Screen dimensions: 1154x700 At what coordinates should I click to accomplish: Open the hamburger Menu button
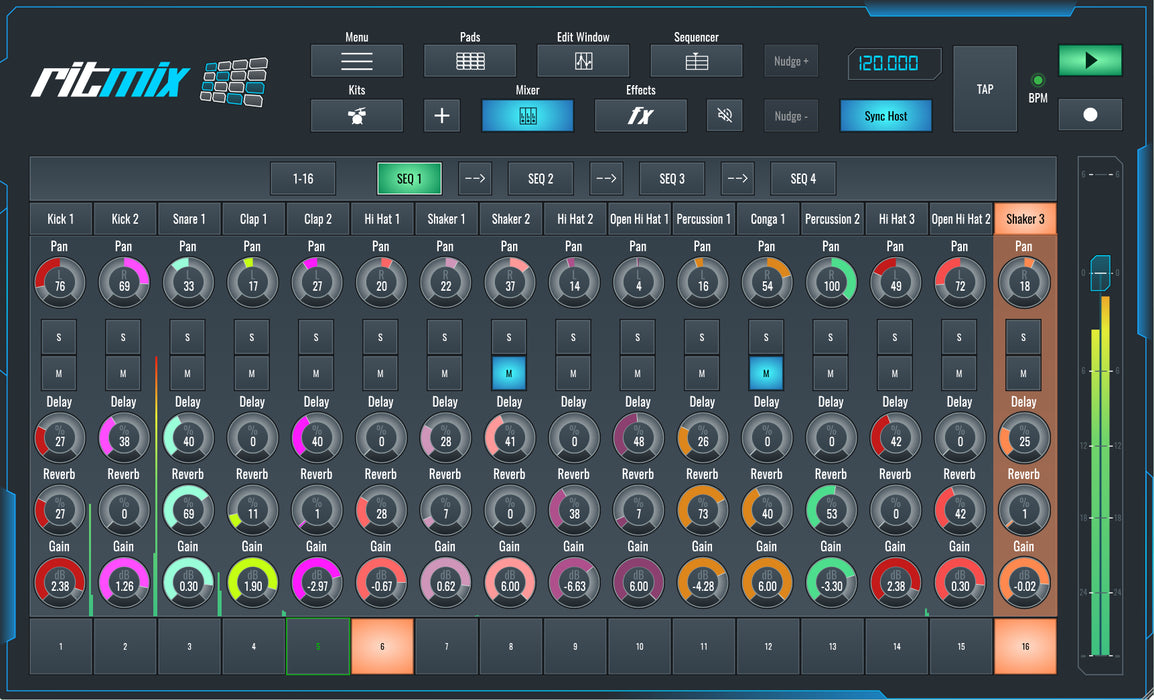click(356, 61)
